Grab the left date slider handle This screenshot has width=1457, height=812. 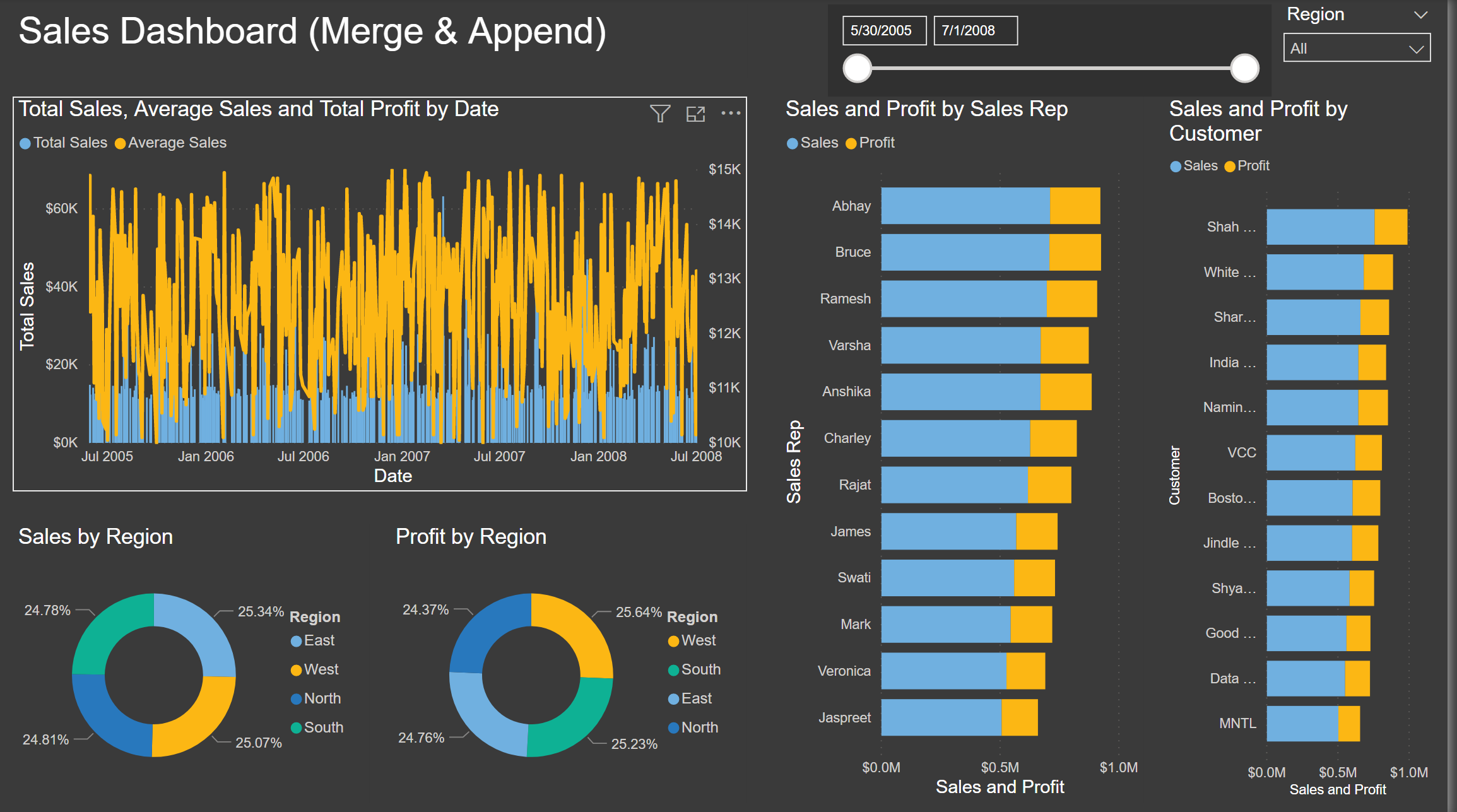[858, 68]
